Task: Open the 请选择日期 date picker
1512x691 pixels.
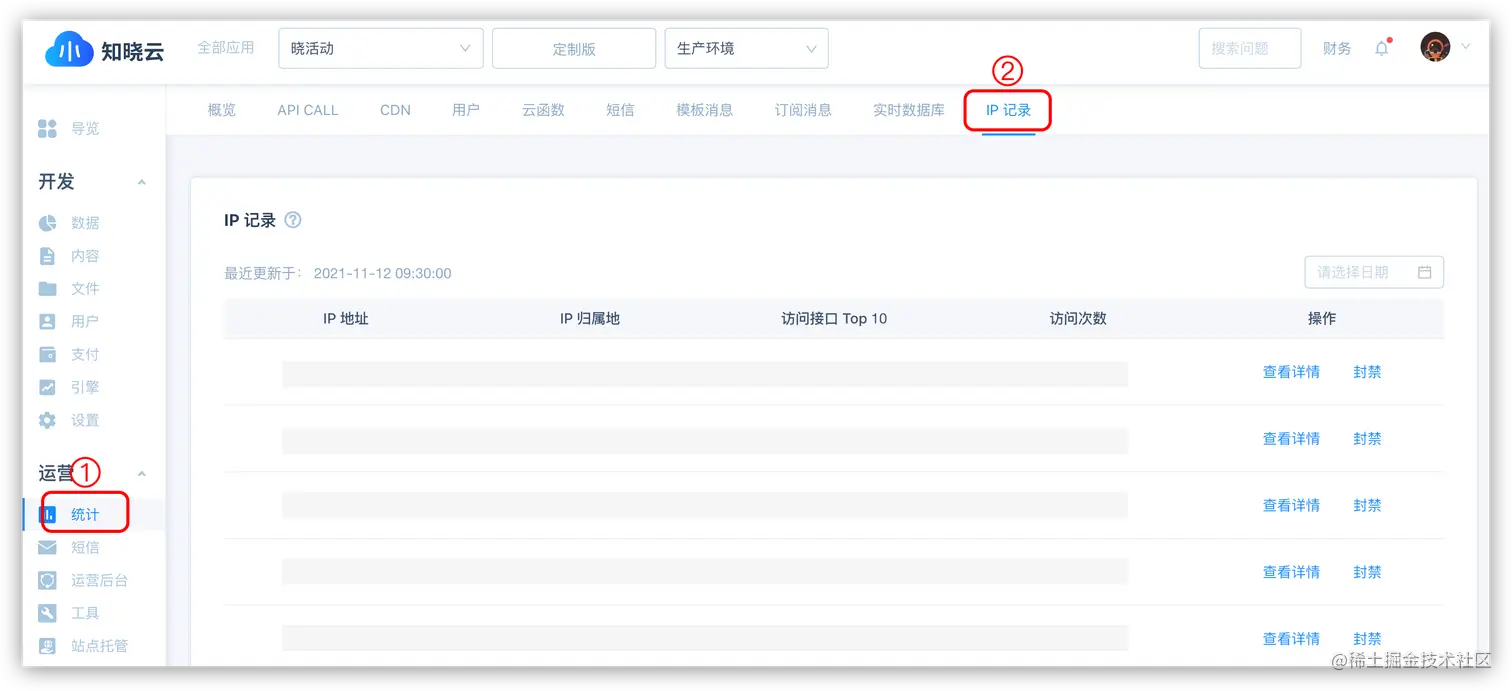Action: point(1374,271)
